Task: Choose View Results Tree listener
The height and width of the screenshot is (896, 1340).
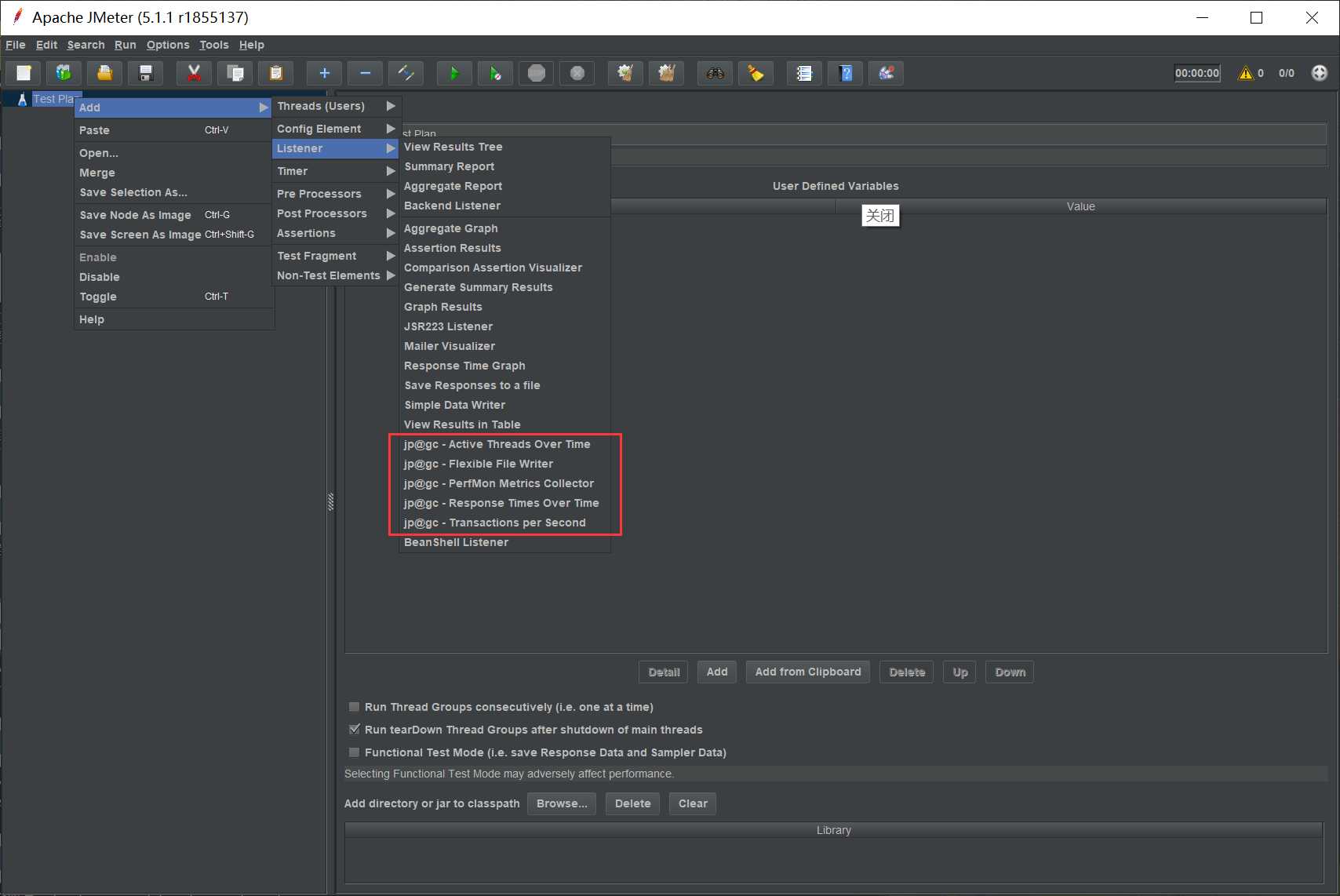Action: [x=504, y=147]
